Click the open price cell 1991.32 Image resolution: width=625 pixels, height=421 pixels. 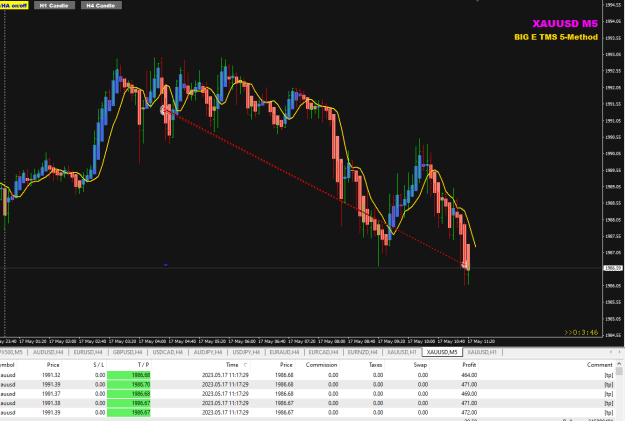point(51,375)
